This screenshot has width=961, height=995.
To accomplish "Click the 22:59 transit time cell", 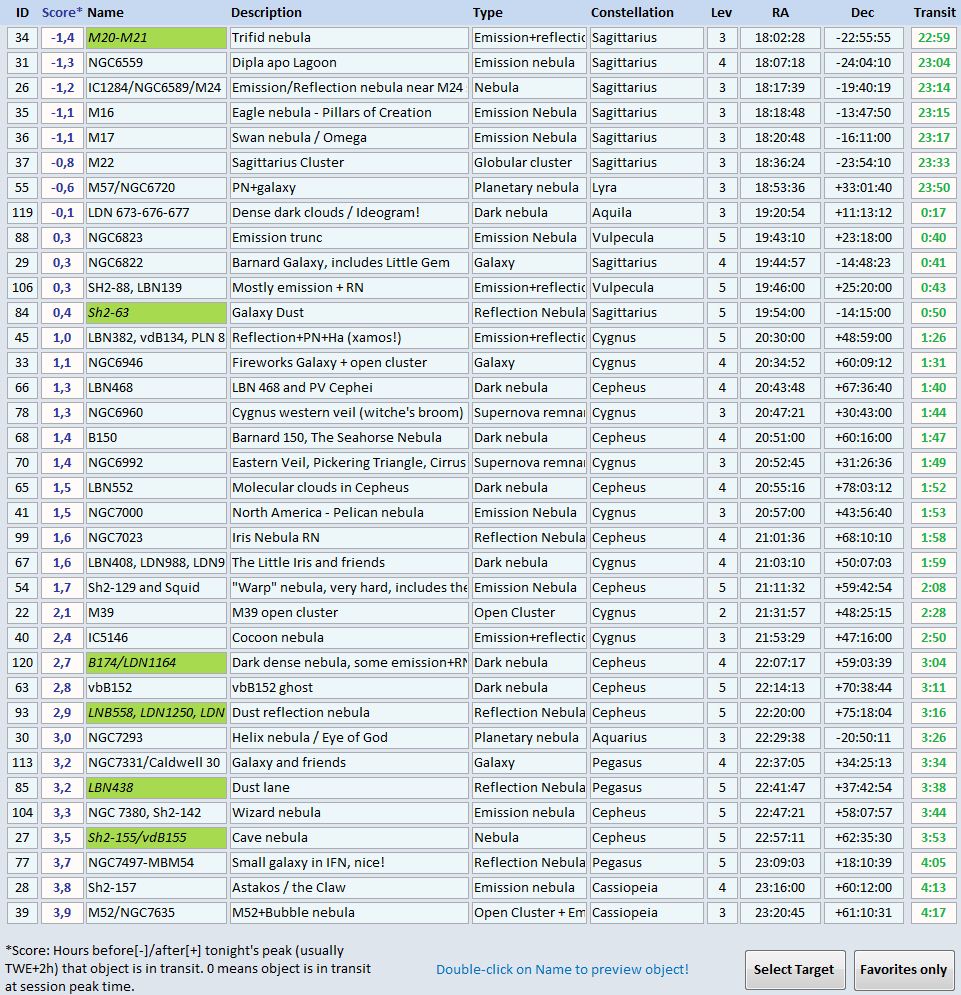I will point(934,38).
